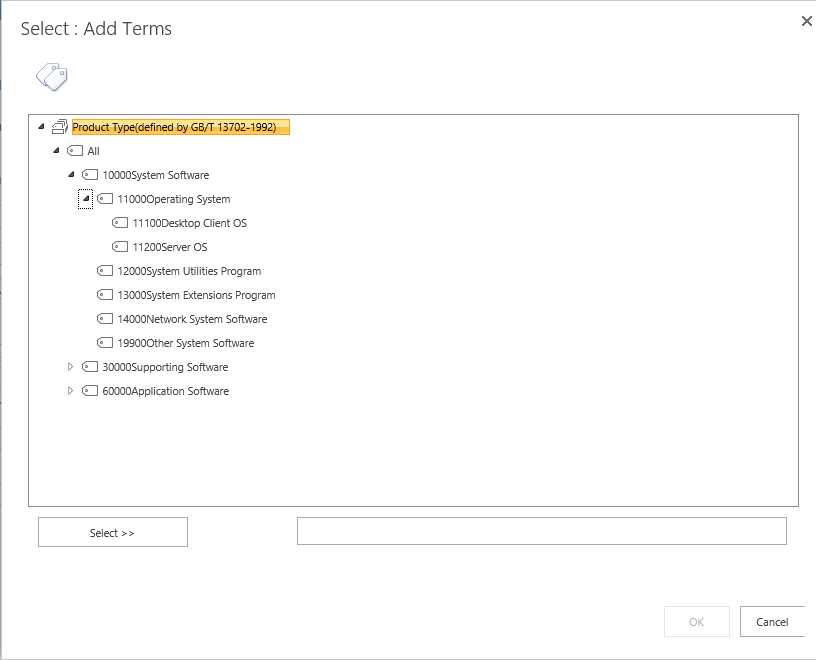Screen dimensions: 816x660
Task: Expand the 30000Supporting Software node
Action: click(x=71, y=367)
